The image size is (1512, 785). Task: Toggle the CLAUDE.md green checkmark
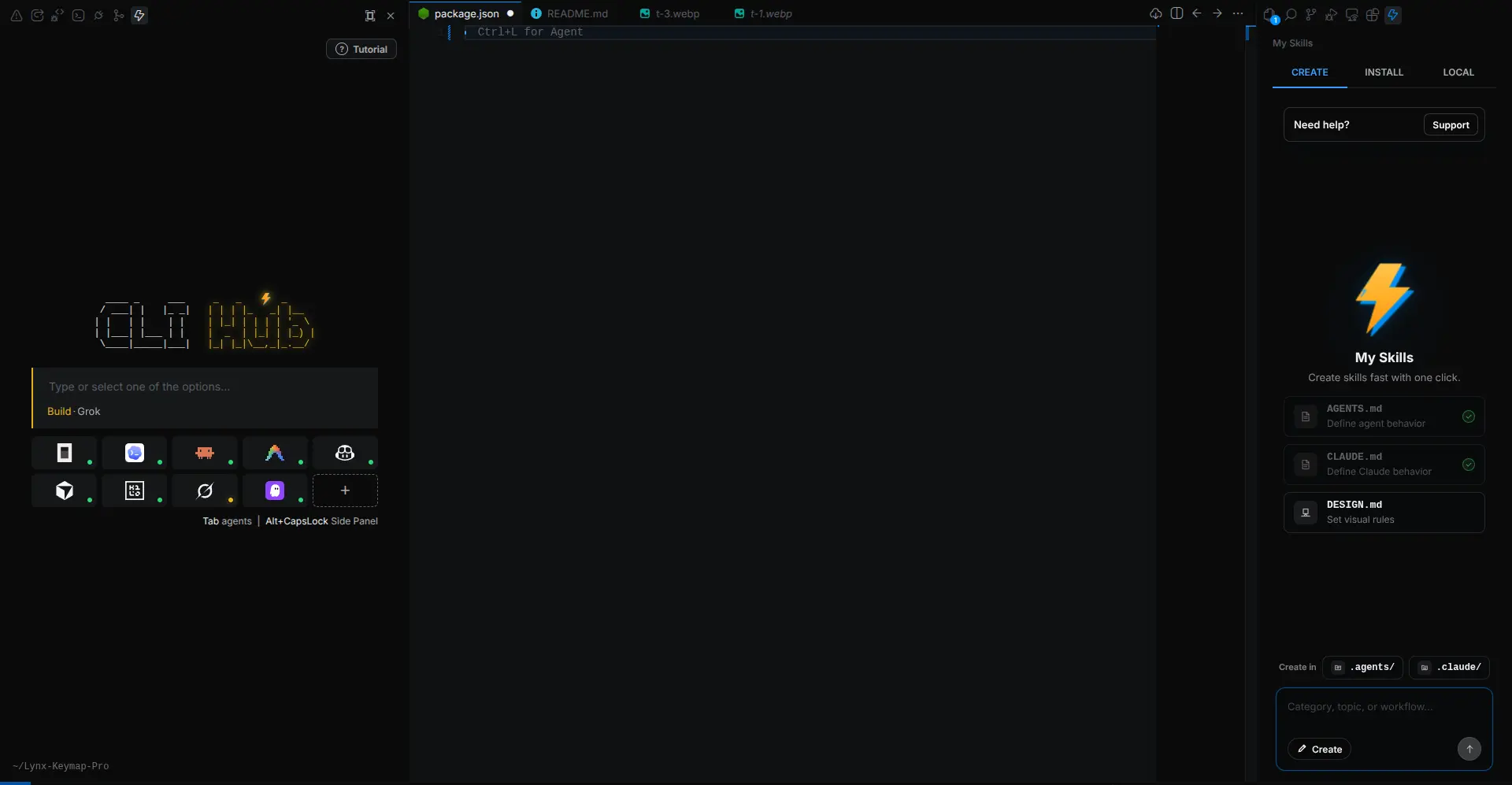(x=1469, y=465)
